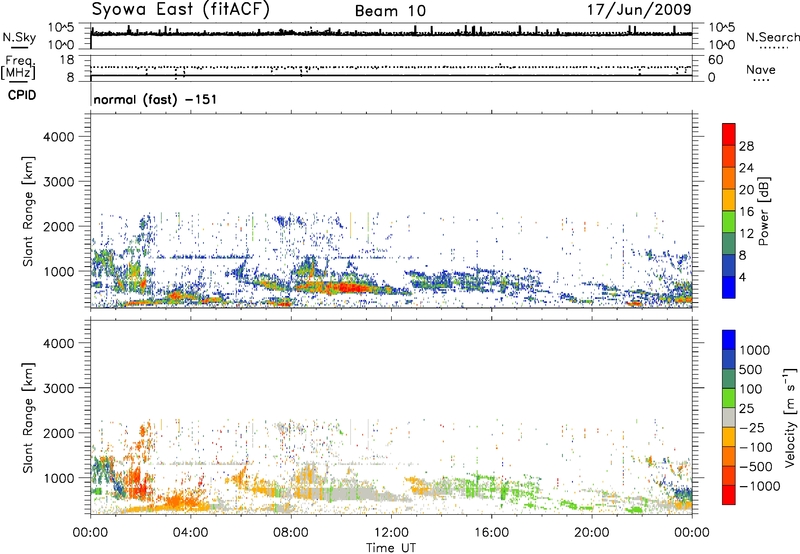Select the bright green 25–100 Velocity segment
Image resolution: width=800 pixels, height=554 pixels.
(729, 398)
